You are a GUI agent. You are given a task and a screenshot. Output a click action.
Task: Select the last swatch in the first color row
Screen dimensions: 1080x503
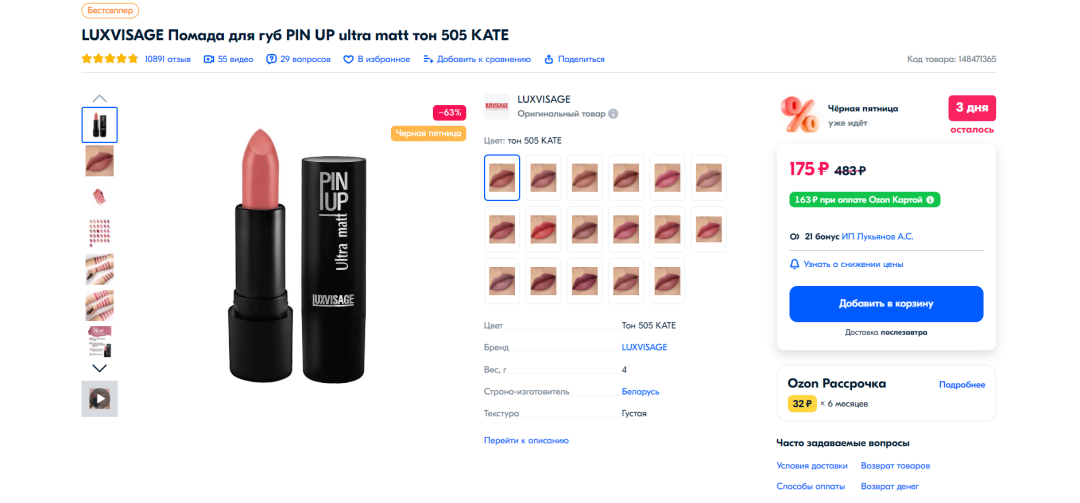709,177
